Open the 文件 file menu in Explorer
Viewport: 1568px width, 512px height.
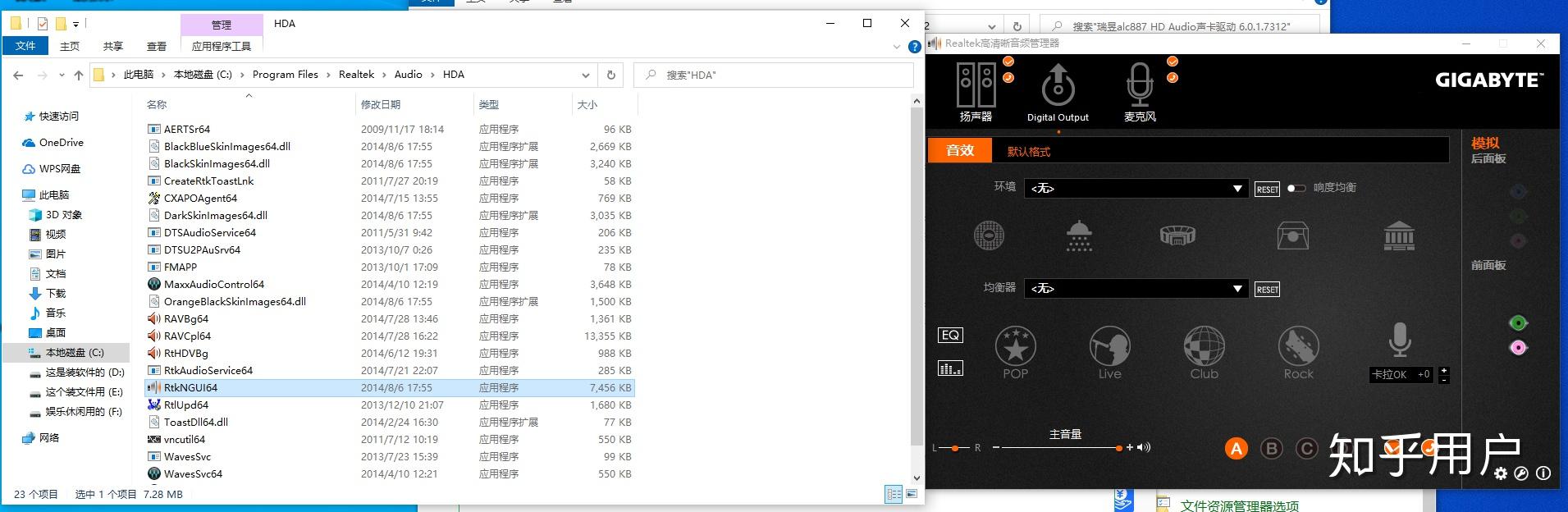coord(25,46)
